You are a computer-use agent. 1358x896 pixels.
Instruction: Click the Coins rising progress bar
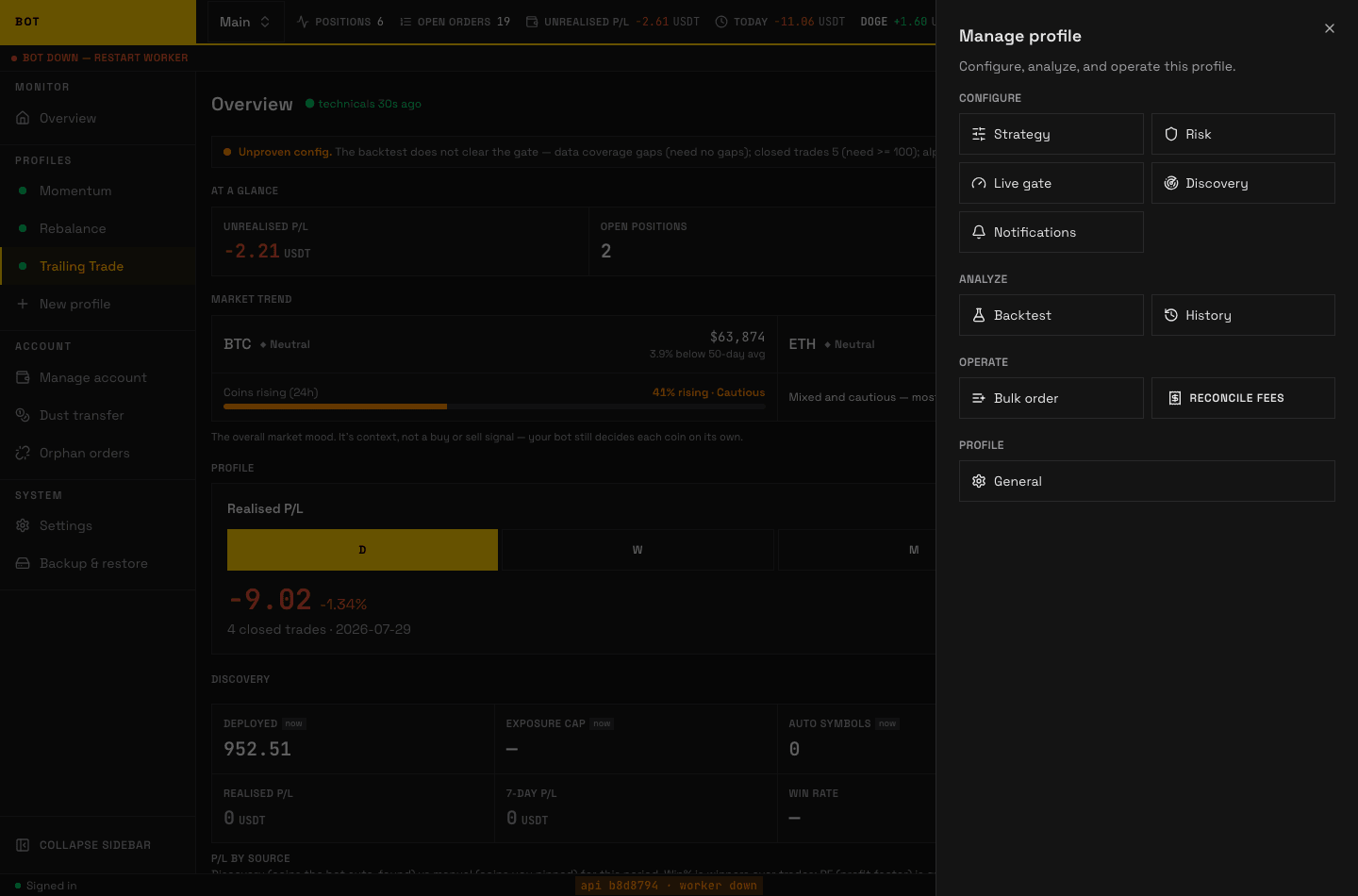(494, 407)
